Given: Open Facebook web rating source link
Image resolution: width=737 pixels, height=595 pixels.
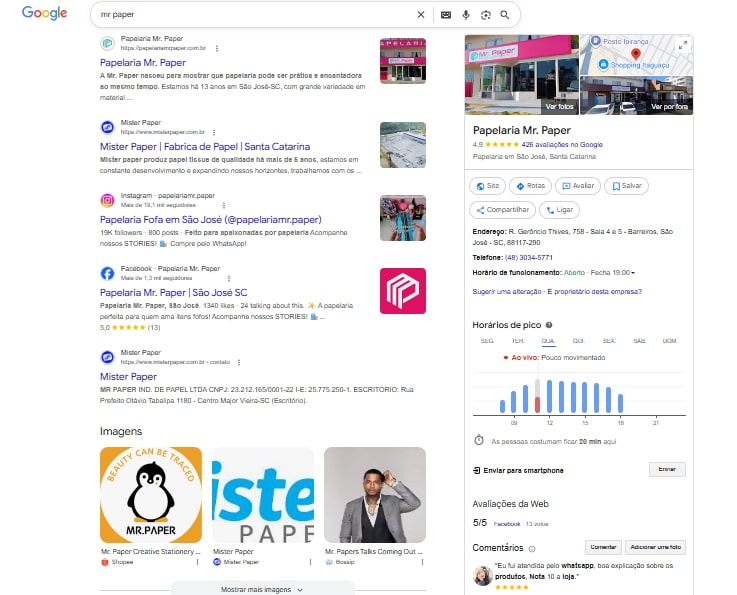Looking at the screenshot, I should click(x=507, y=524).
